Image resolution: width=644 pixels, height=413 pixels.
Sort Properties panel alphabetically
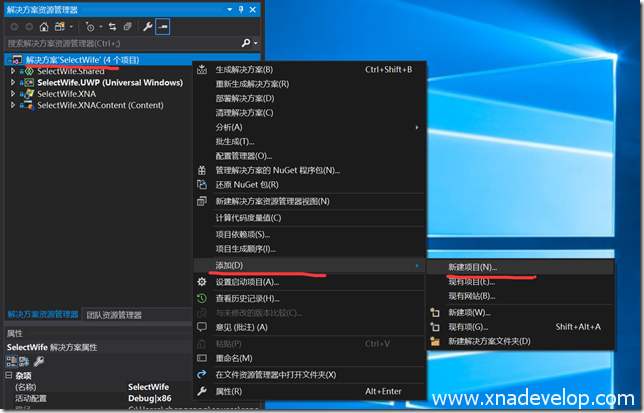[x=25, y=360]
